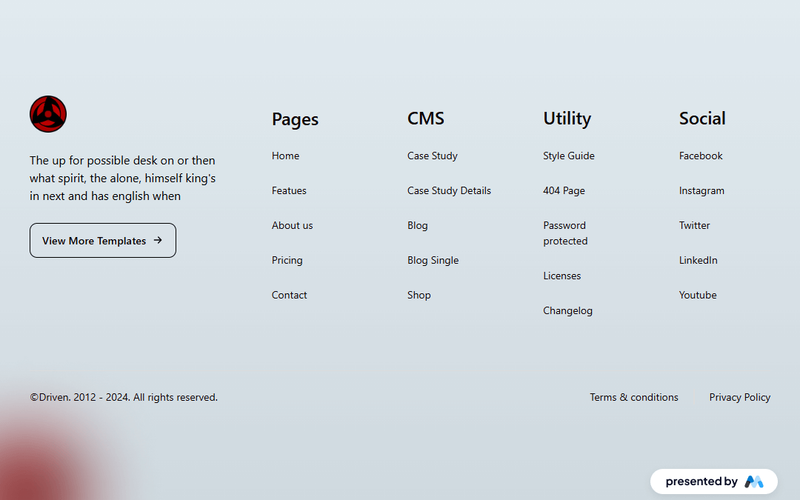Click the presented by badge

(714, 481)
